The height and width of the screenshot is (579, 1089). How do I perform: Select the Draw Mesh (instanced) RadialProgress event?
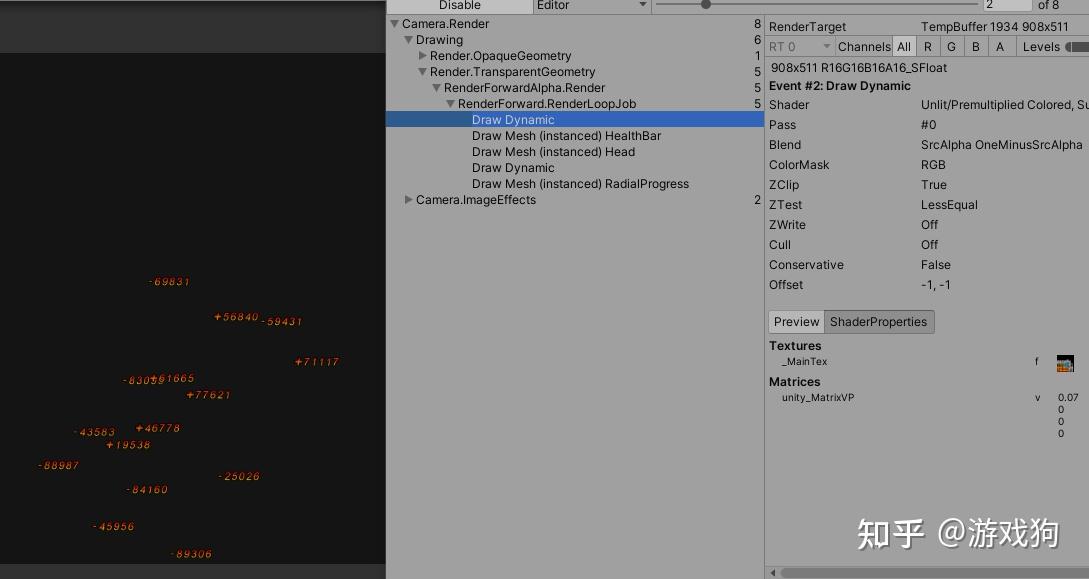pyautogui.click(x=581, y=183)
